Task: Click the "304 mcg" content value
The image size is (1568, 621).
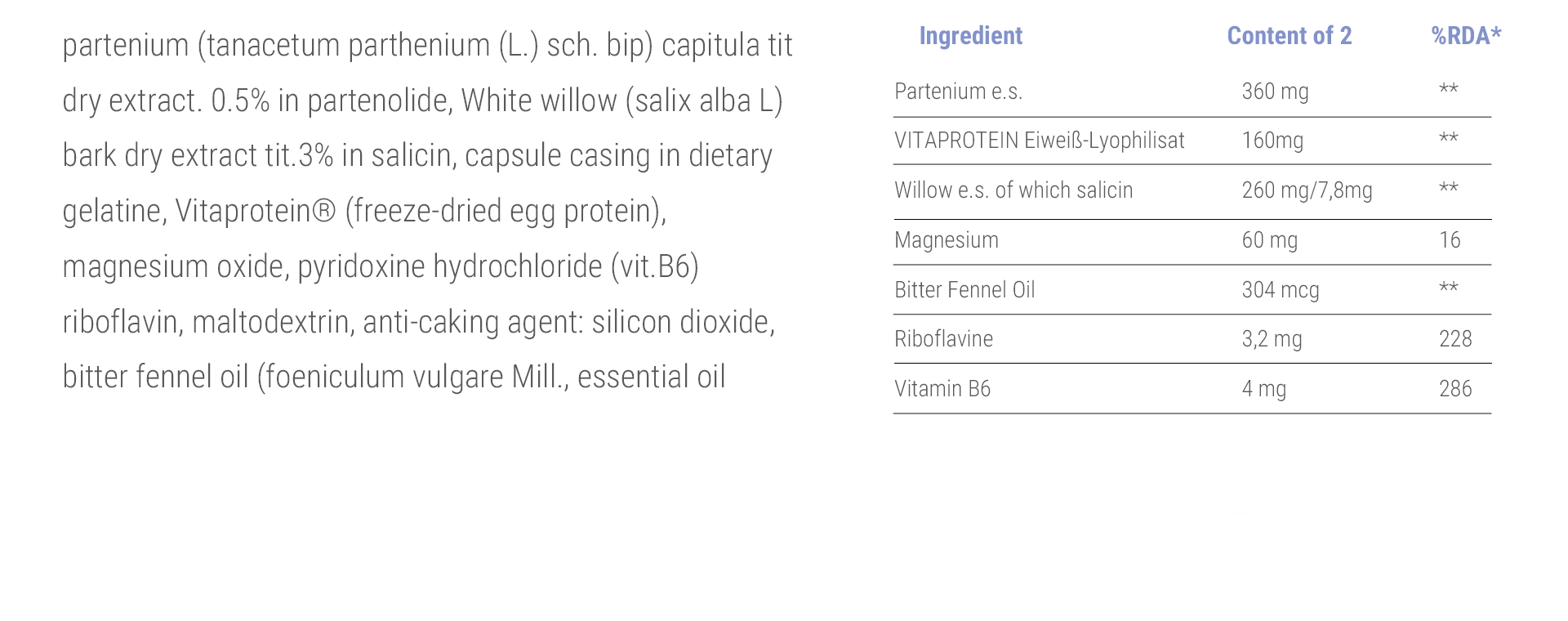Action: [x=1280, y=290]
